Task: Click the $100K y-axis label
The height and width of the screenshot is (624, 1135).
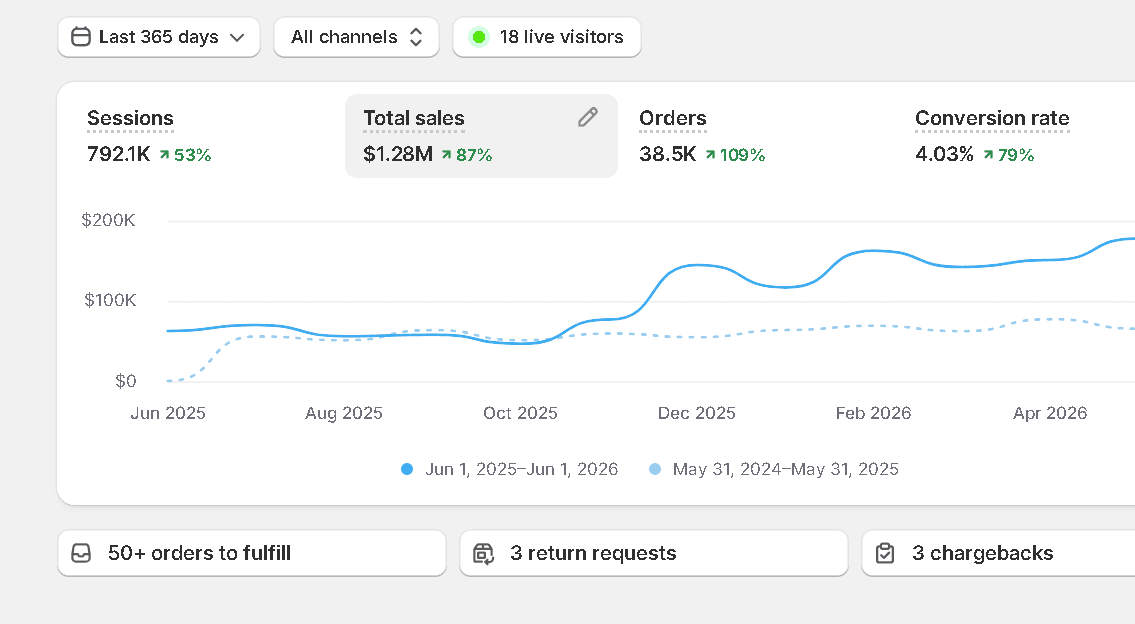Action: point(110,300)
